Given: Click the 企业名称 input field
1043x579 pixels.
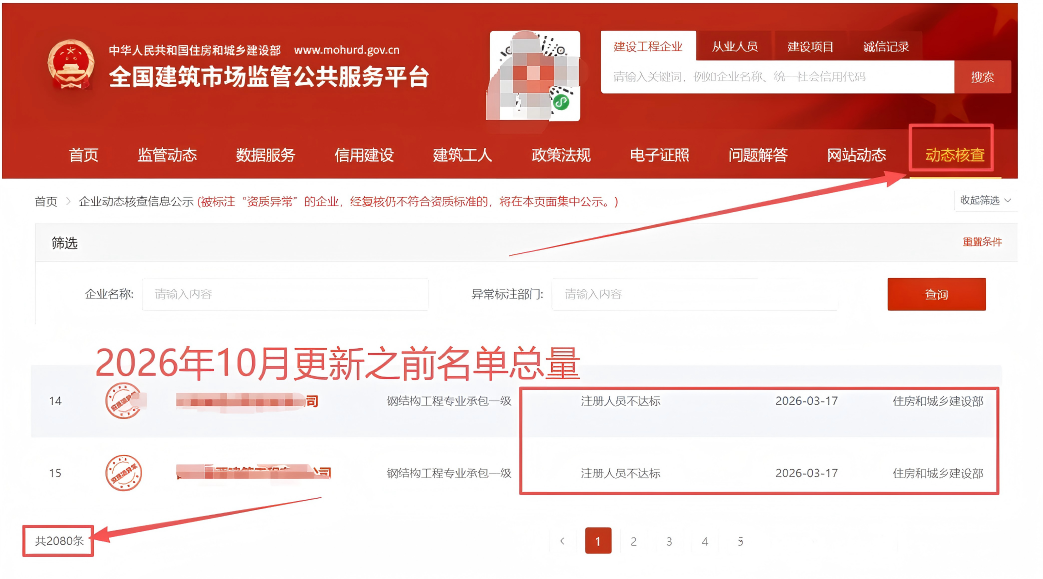Looking at the screenshot, I should click(285, 294).
